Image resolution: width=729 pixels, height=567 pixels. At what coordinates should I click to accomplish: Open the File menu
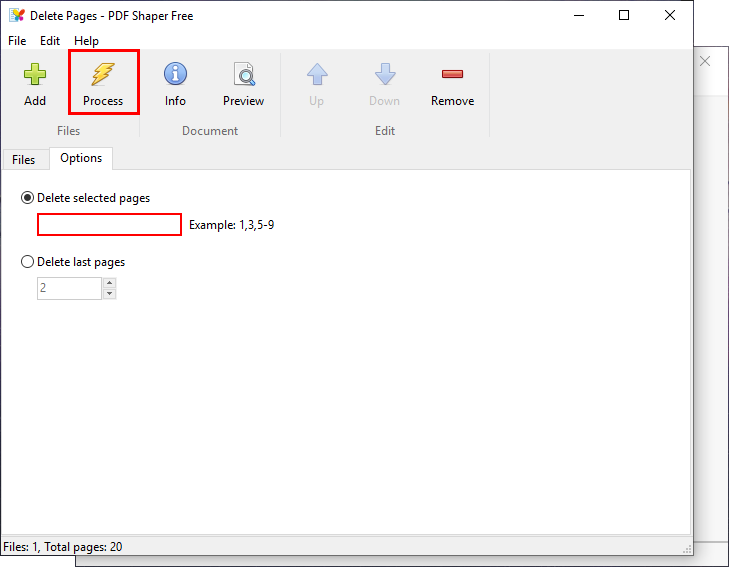[x=17, y=41]
